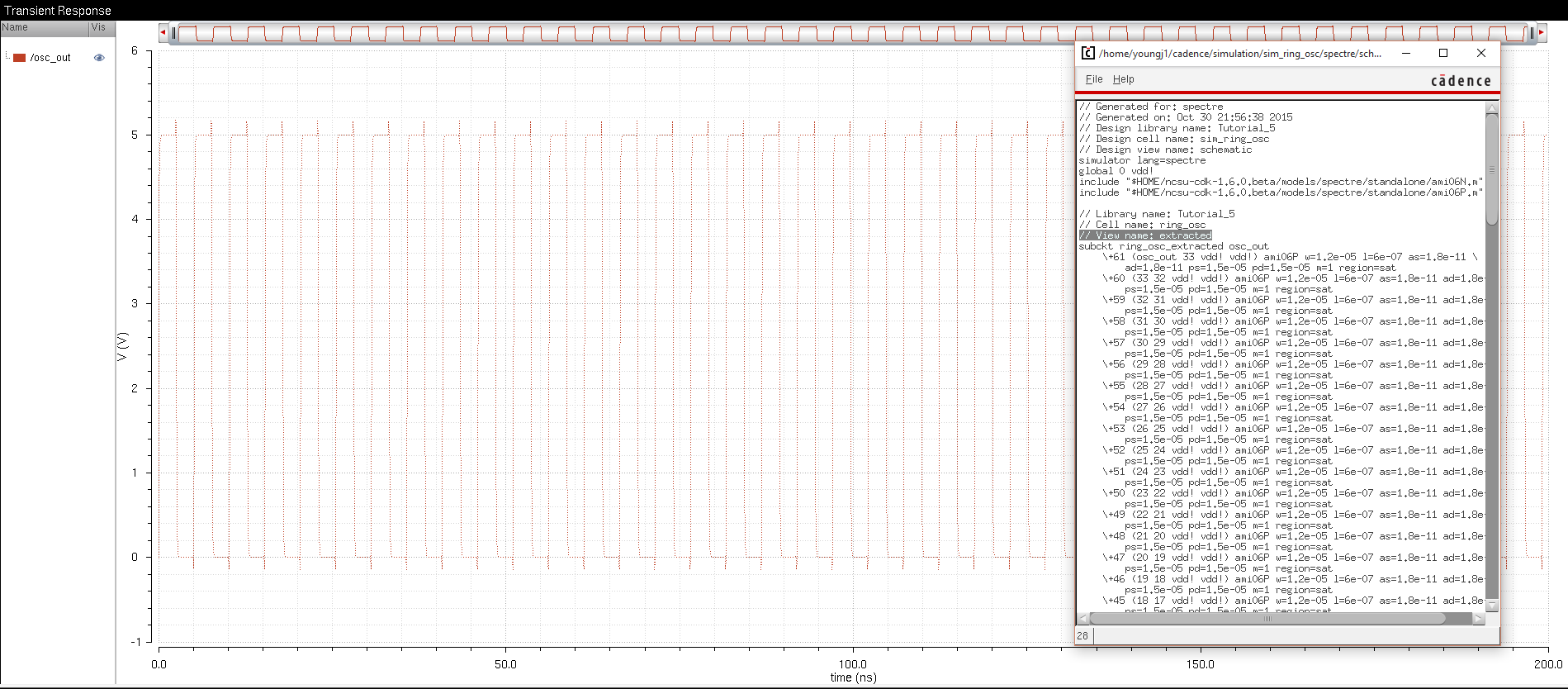
Task: Click the highlighted 'View name: extracted' line
Action: [1144, 235]
